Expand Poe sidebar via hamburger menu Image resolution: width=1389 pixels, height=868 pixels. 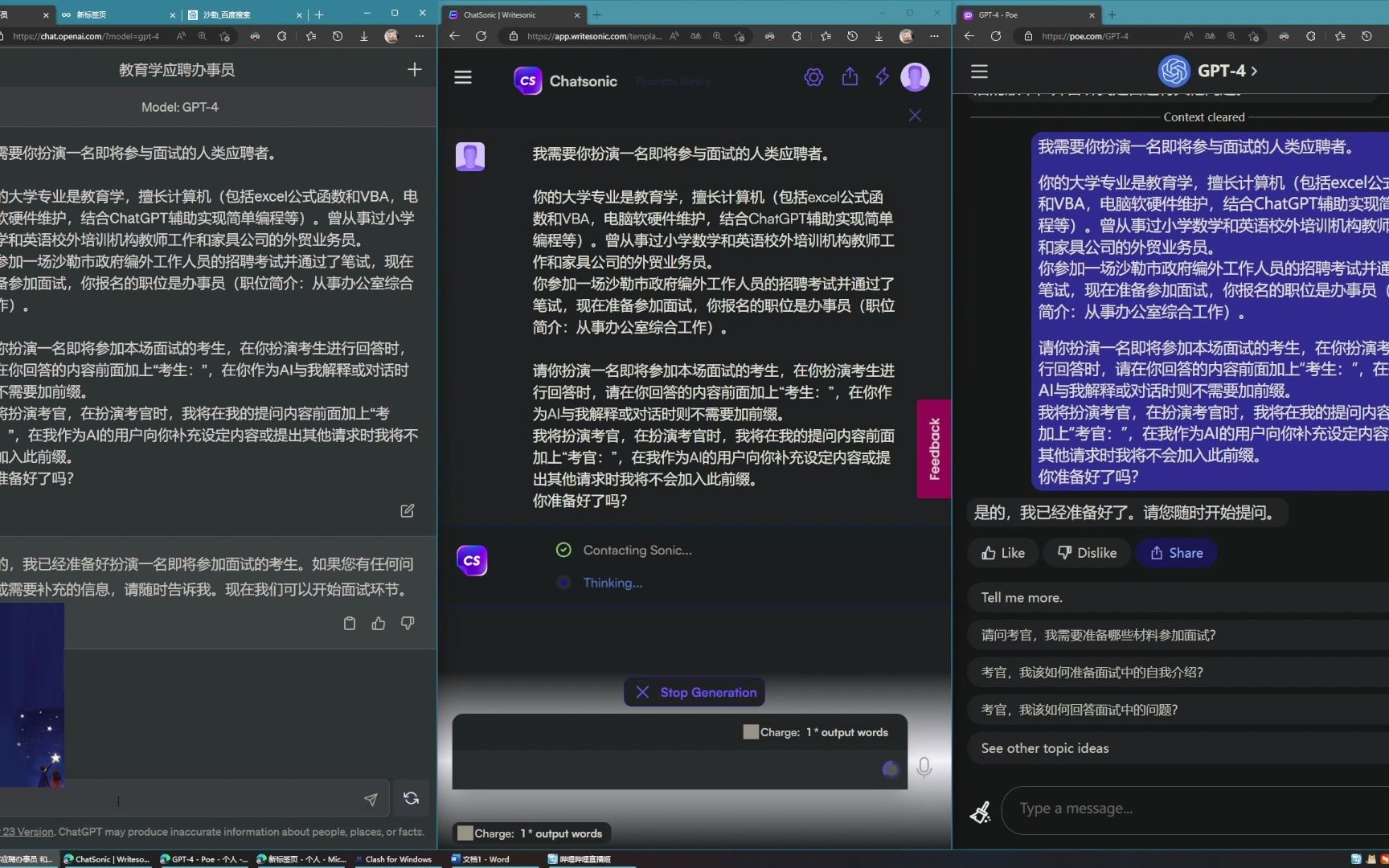[x=978, y=71]
